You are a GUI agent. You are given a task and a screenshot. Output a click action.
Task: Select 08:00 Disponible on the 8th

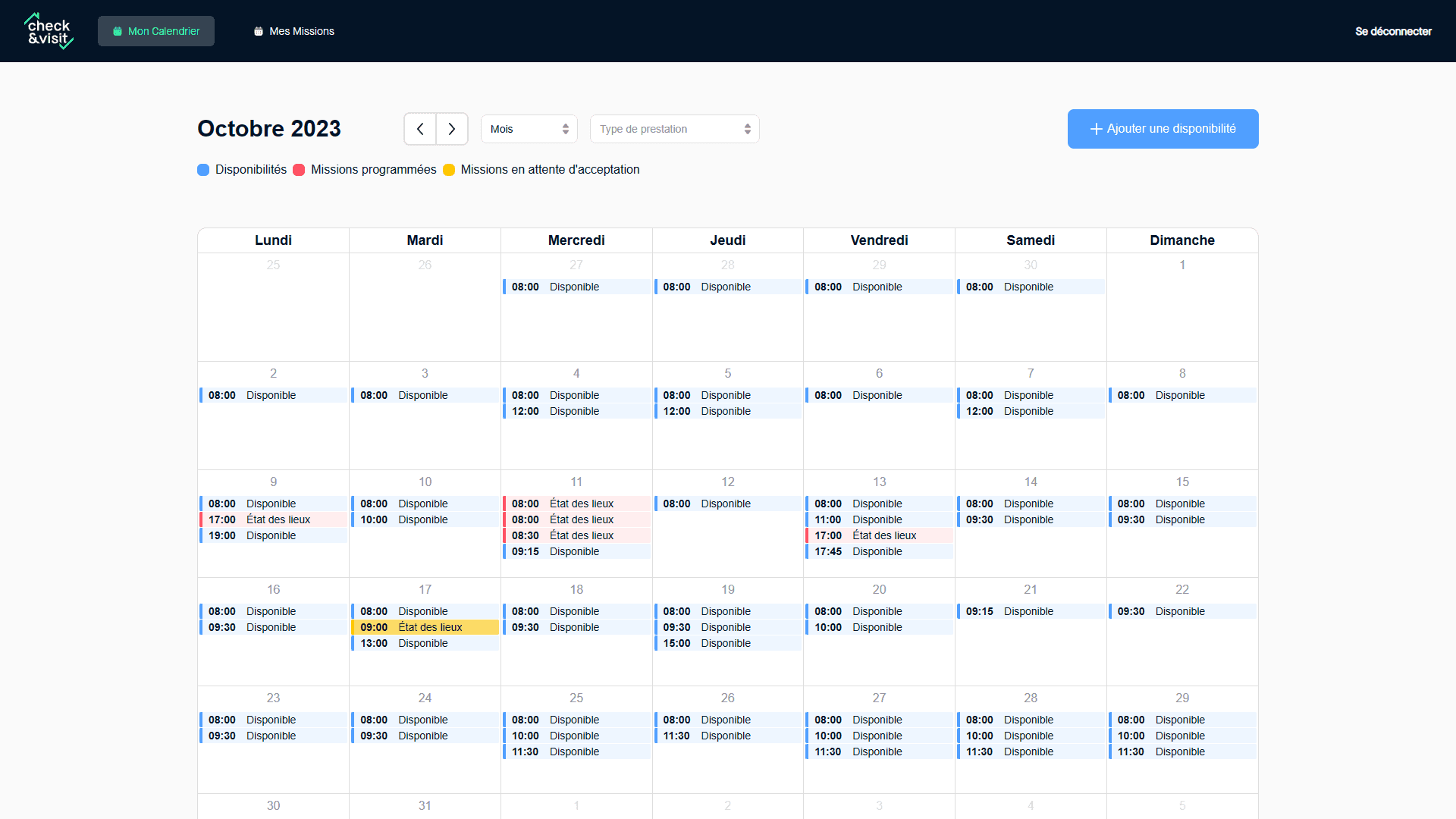(1182, 395)
